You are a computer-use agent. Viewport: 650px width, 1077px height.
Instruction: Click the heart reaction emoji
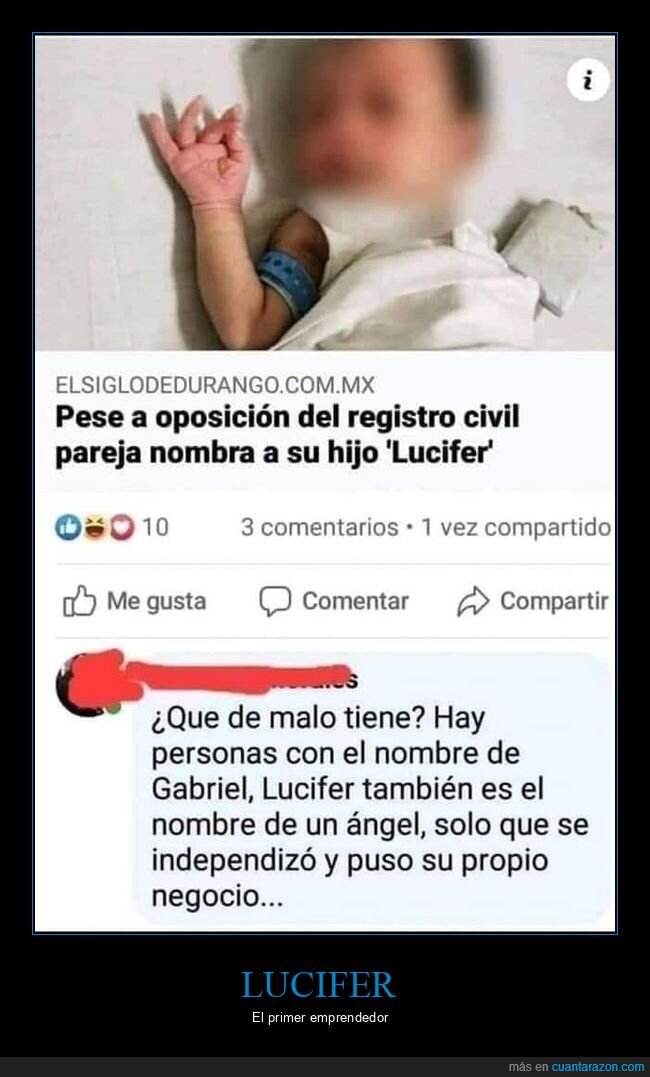point(122,528)
